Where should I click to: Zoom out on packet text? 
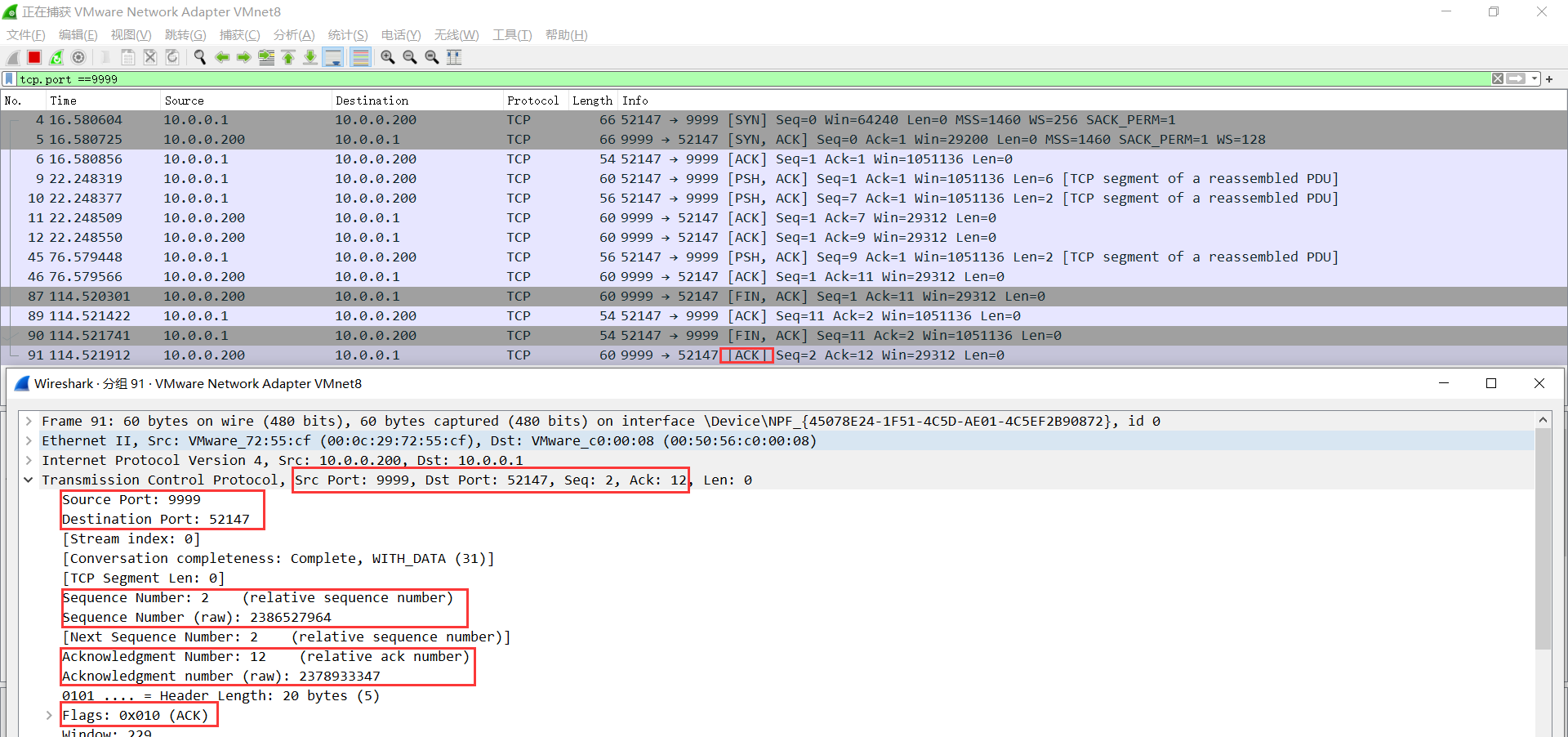pos(410,57)
